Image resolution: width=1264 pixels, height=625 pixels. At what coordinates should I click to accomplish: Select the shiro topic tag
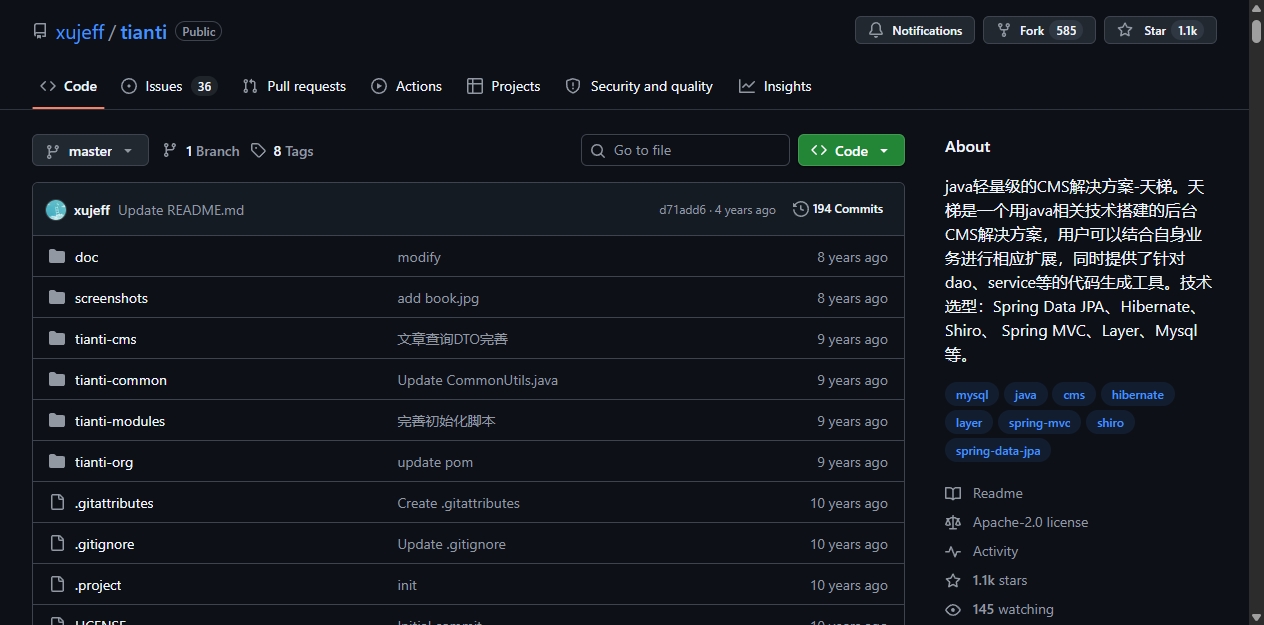coord(1110,423)
